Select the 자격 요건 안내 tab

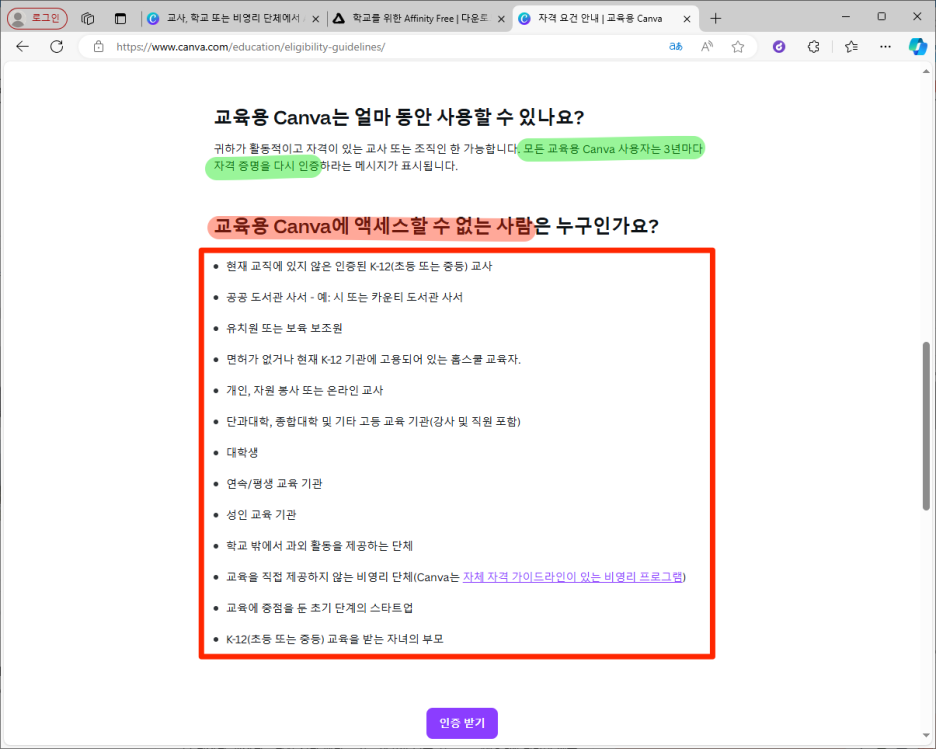(x=599, y=19)
